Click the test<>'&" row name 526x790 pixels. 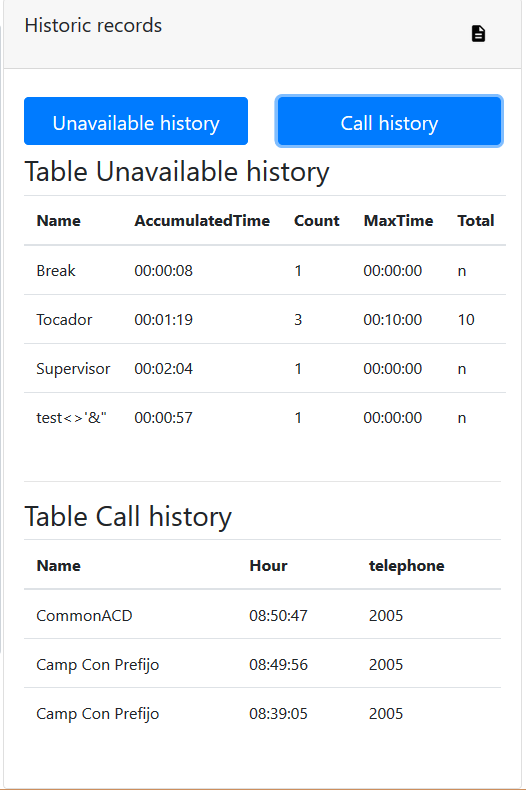tap(71, 417)
